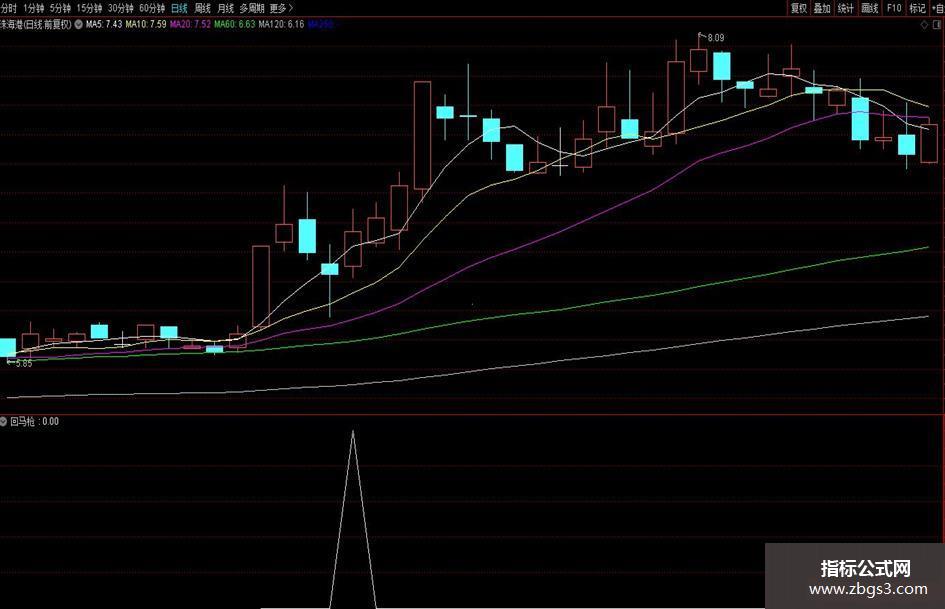Click the MA20: 7.52 value label
This screenshot has width=945, height=609.
click(x=190, y=25)
